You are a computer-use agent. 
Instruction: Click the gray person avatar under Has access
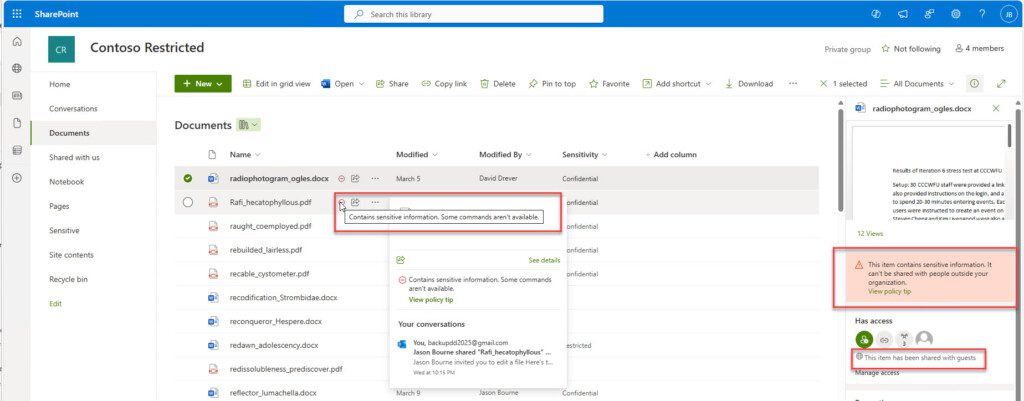(924, 339)
